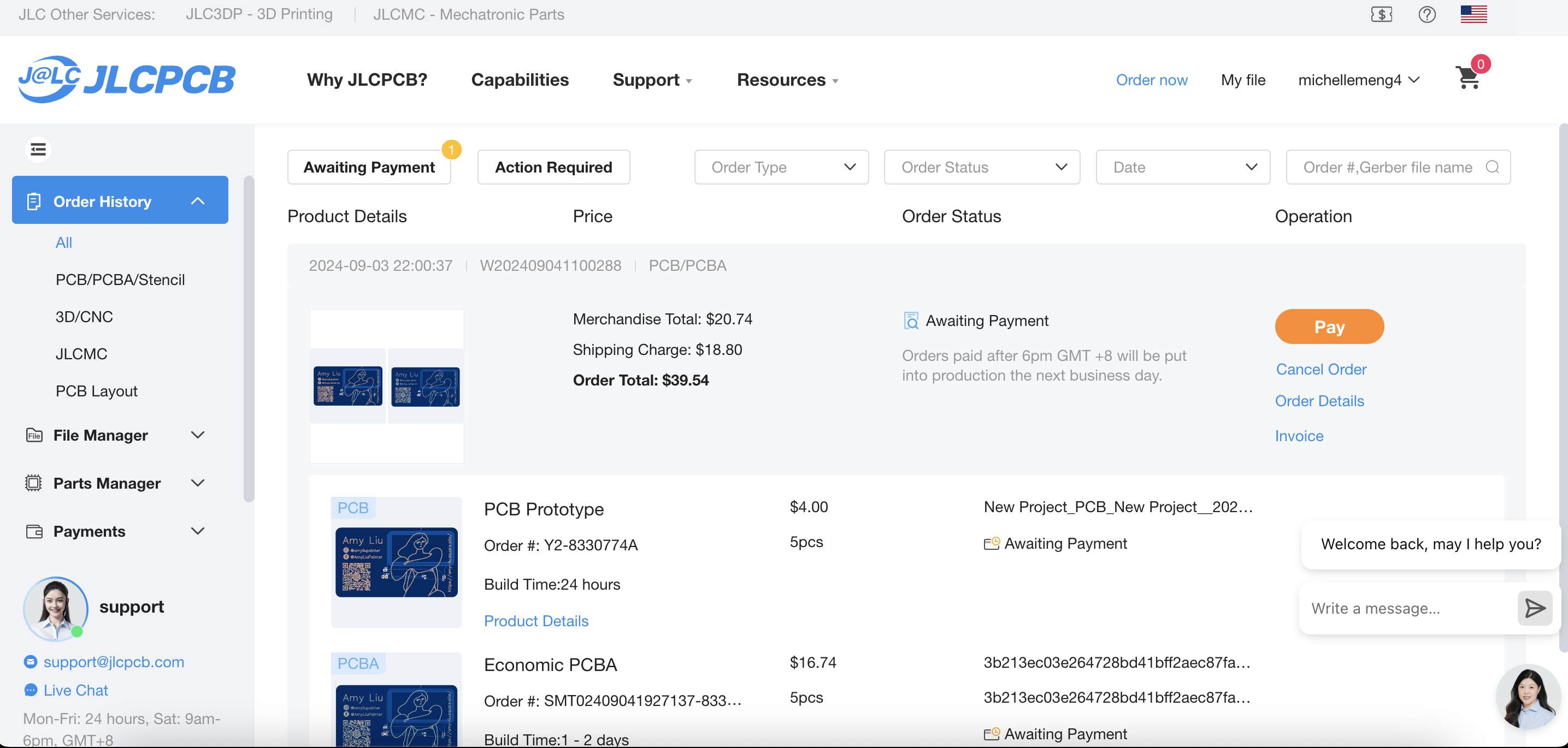1568x748 pixels.
Task: Open the Support menu in navigation
Action: click(x=651, y=80)
